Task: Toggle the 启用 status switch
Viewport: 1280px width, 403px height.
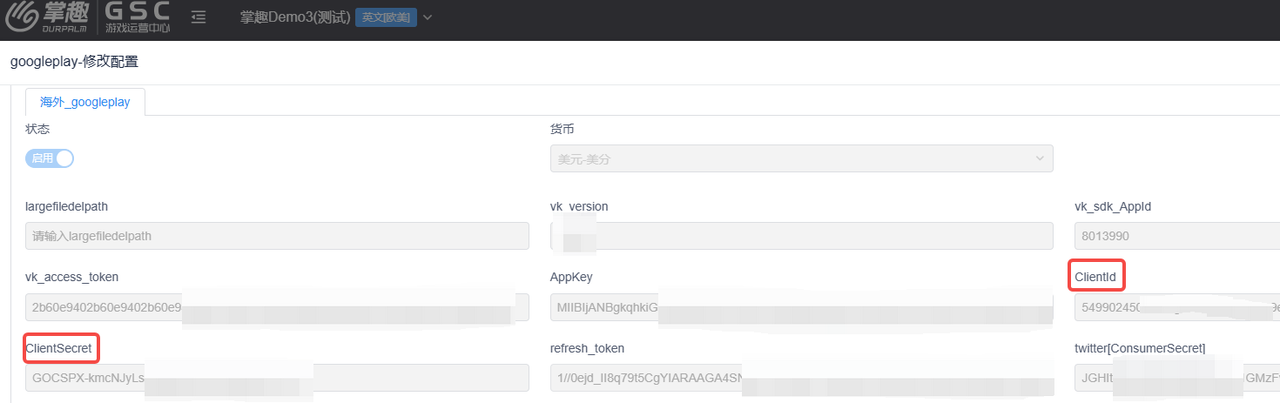Action: (x=49, y=158)
